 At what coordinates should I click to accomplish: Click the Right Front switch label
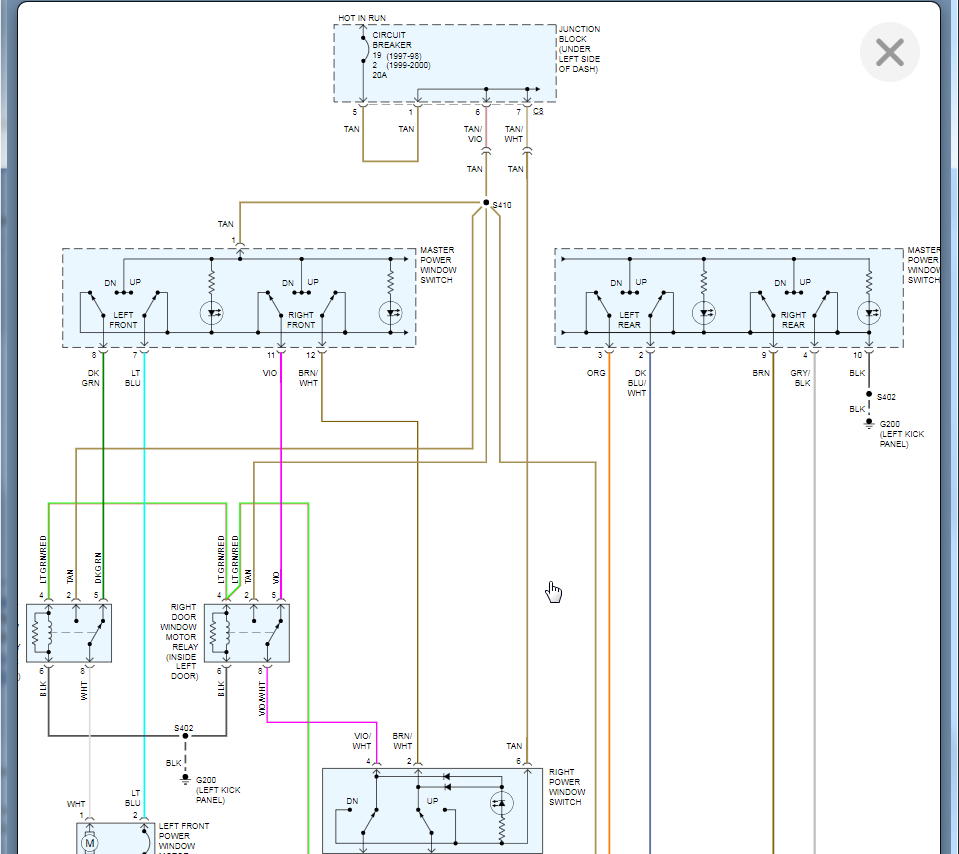(x=301, y=320)
